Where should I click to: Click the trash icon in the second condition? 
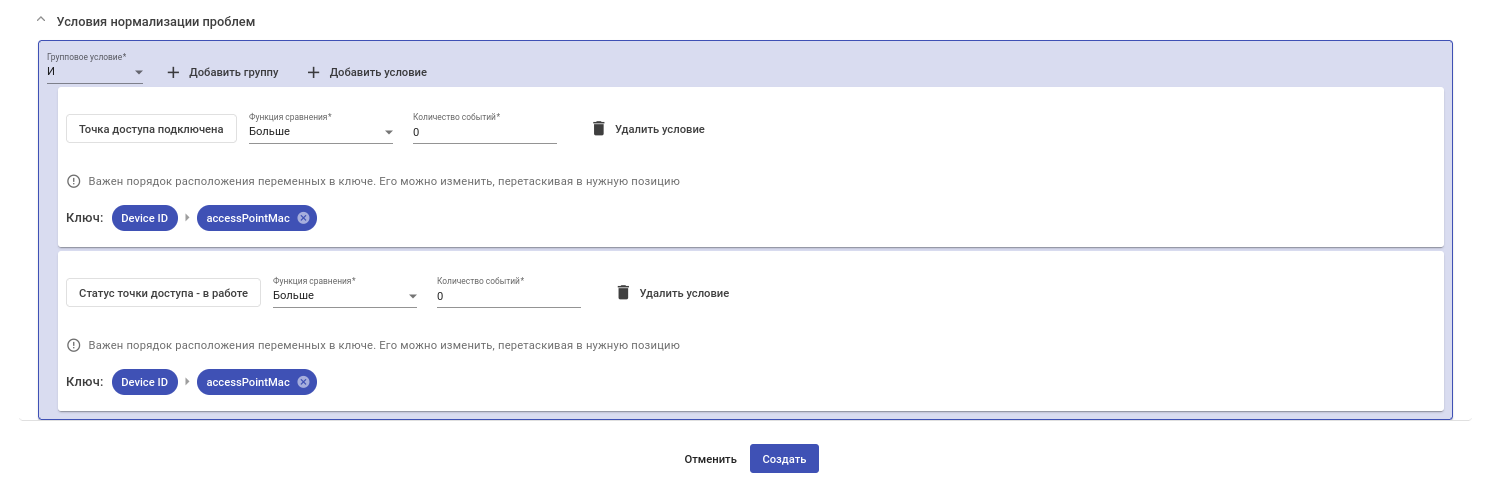pyautogui.click(x=623, y=293)
